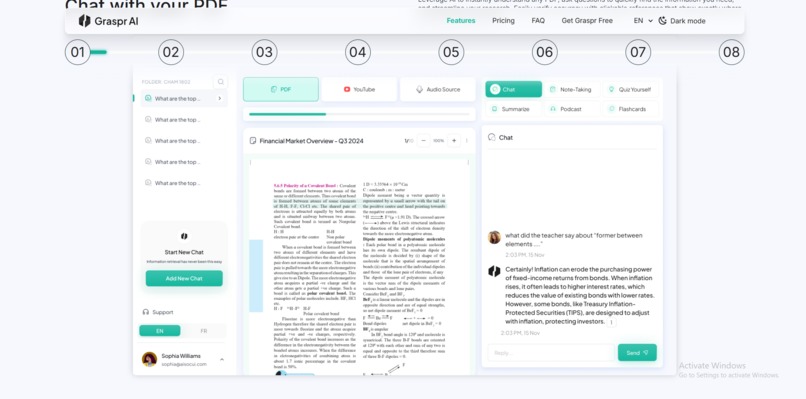This screenshot has height=399, width=806.
Task: Switch to the Quiz Yourself tab
Action: 630,89
